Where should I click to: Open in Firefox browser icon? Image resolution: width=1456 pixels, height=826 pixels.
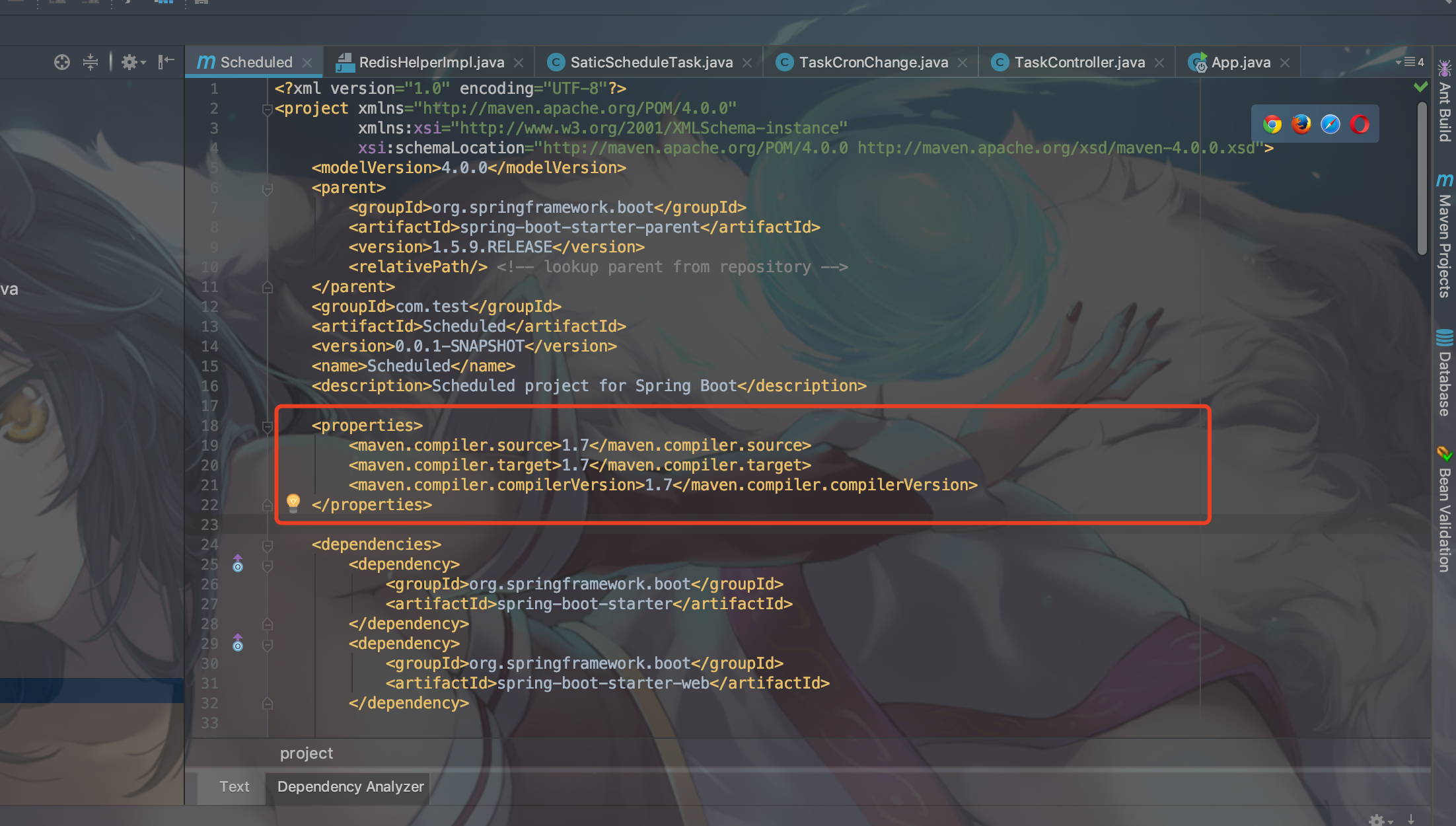coord(1301,124)
